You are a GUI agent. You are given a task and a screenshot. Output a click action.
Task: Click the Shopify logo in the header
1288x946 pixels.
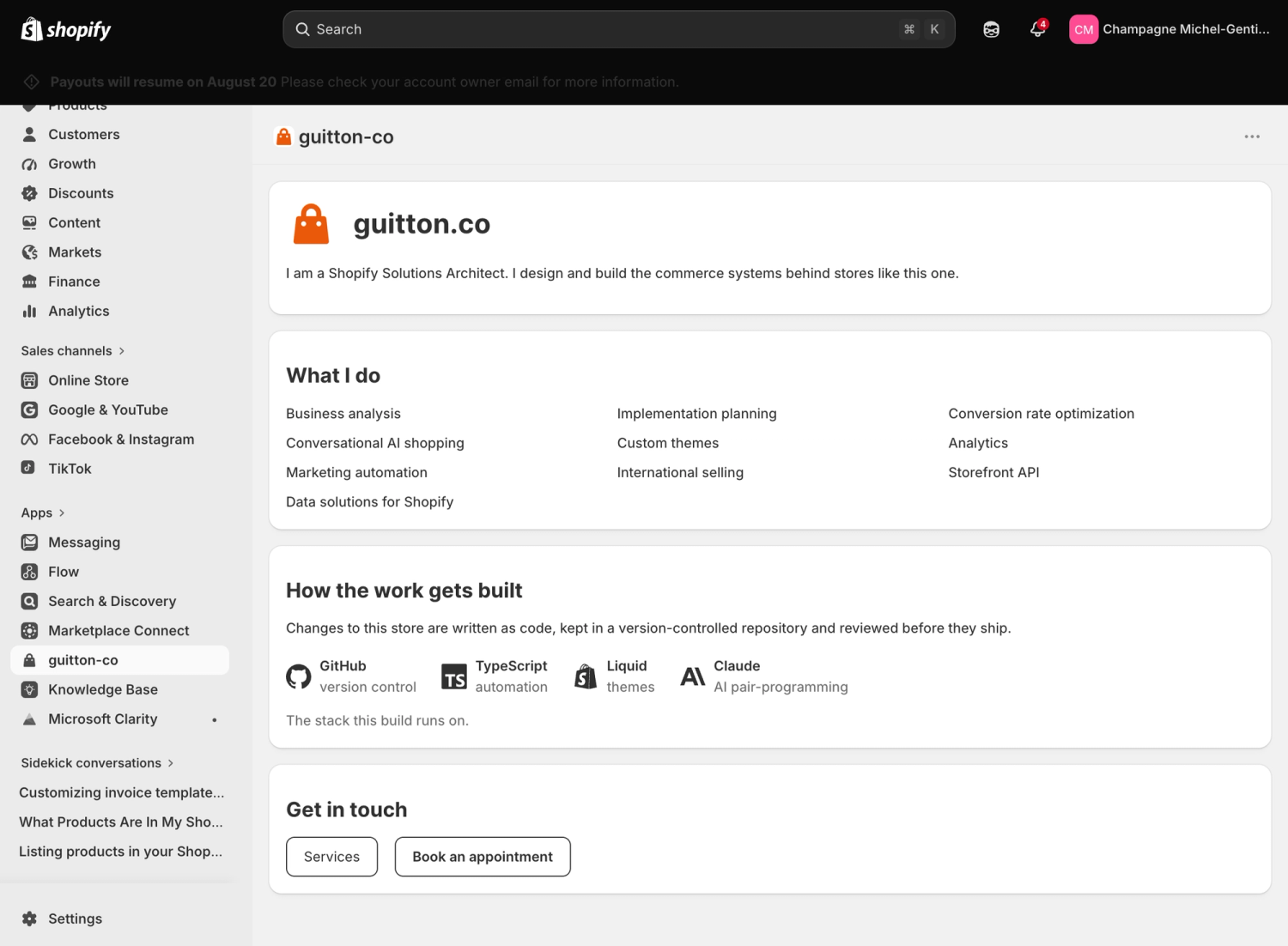[66, 29]
